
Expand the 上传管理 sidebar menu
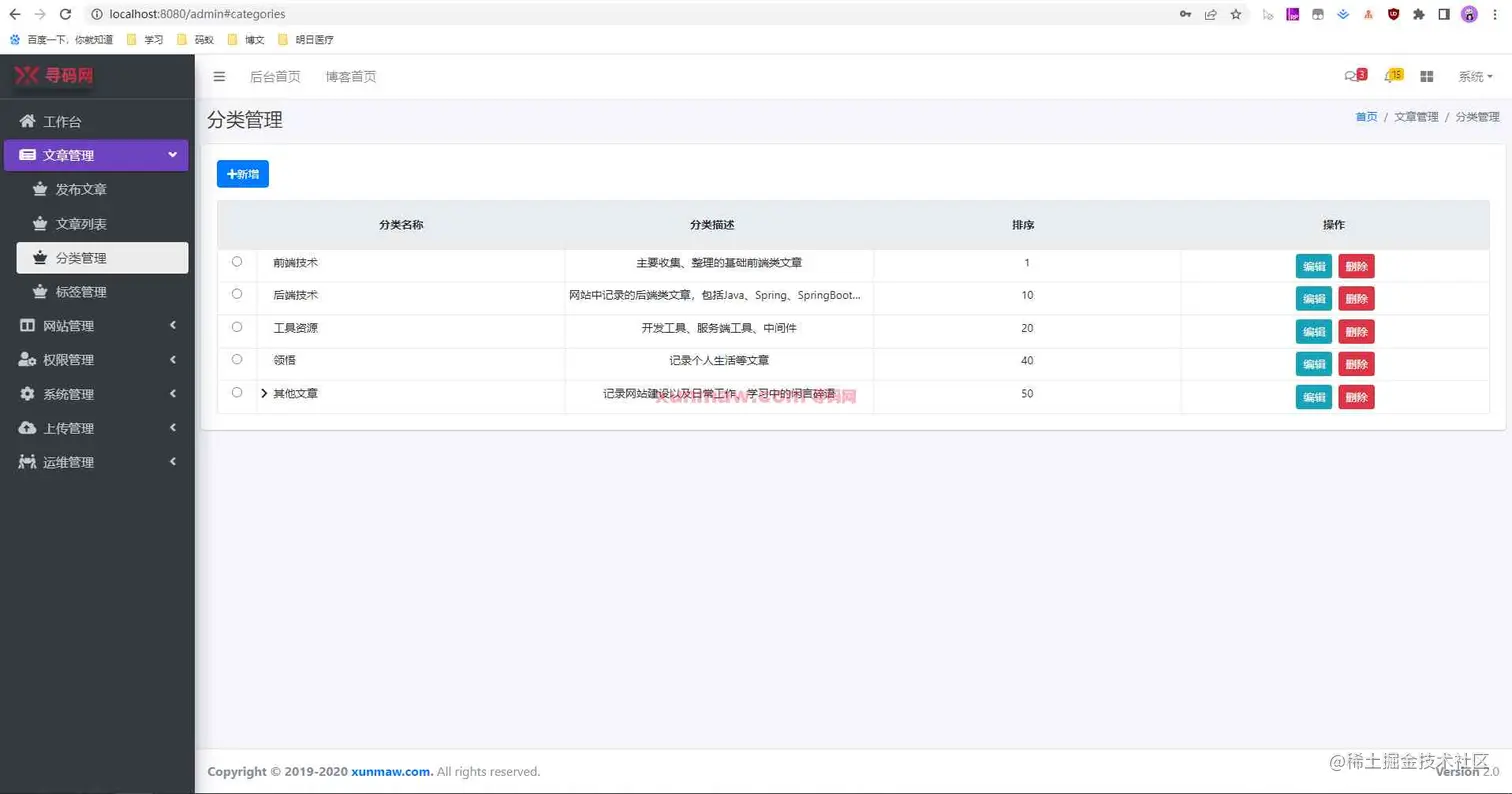[x=96, y=428]
